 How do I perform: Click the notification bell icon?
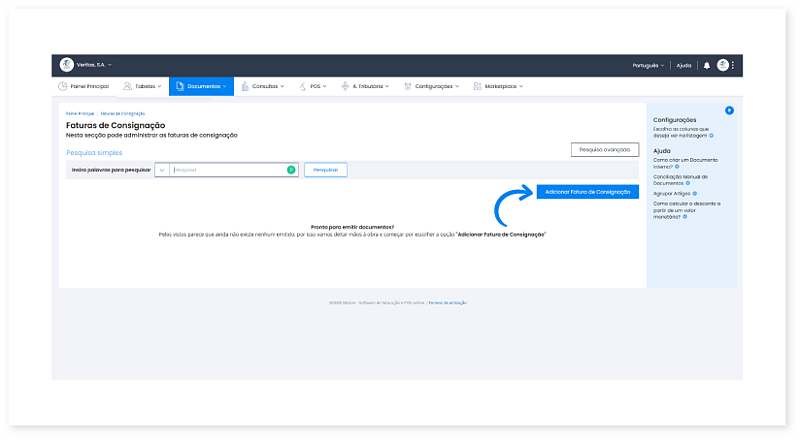point(707,65)
